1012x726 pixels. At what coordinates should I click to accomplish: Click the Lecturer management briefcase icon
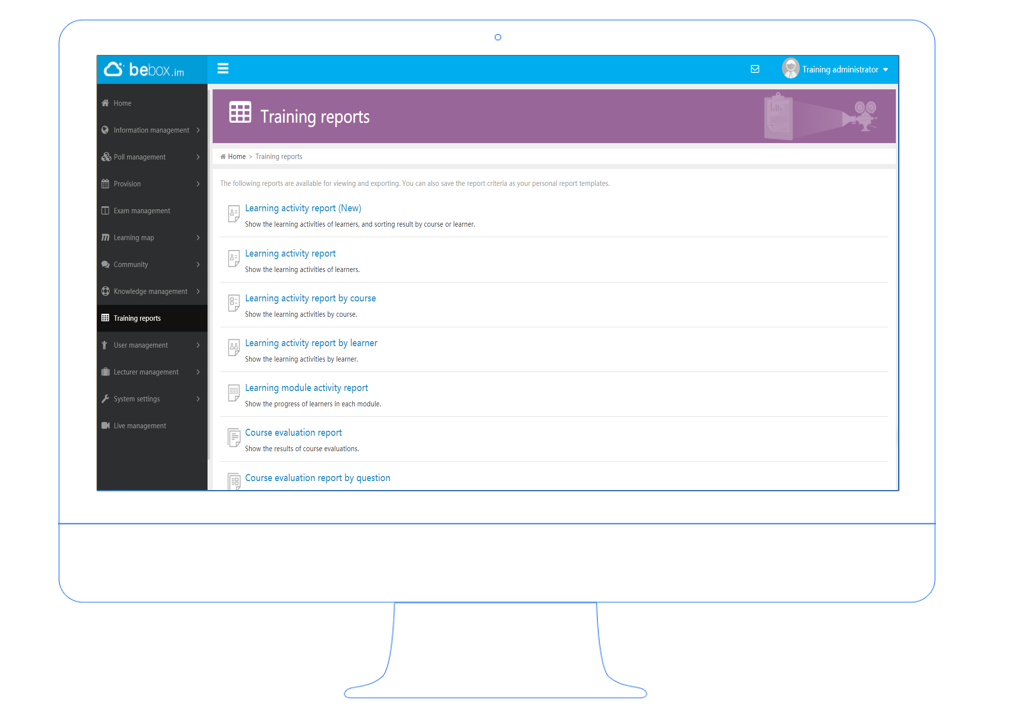105,372
